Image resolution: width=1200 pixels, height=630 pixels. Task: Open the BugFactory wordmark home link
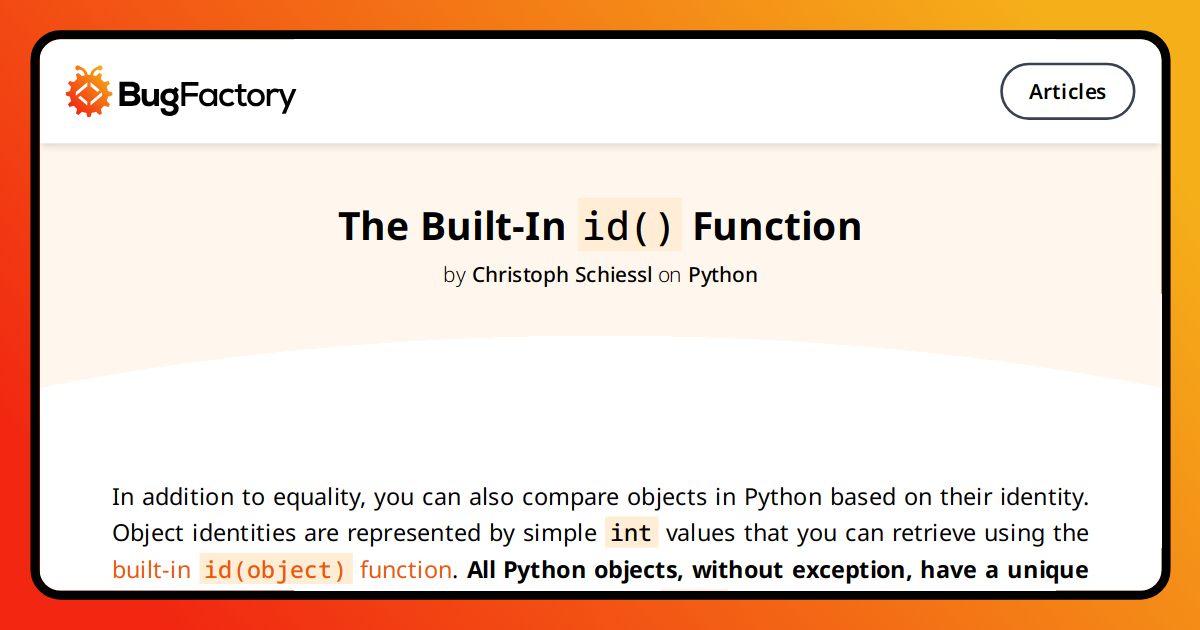pyautogui.click(x=207, y=96)
